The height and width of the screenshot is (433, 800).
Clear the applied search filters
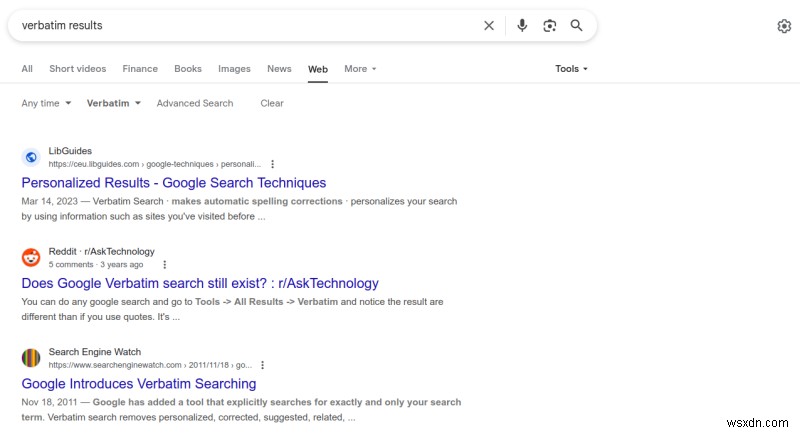(272, 104)
